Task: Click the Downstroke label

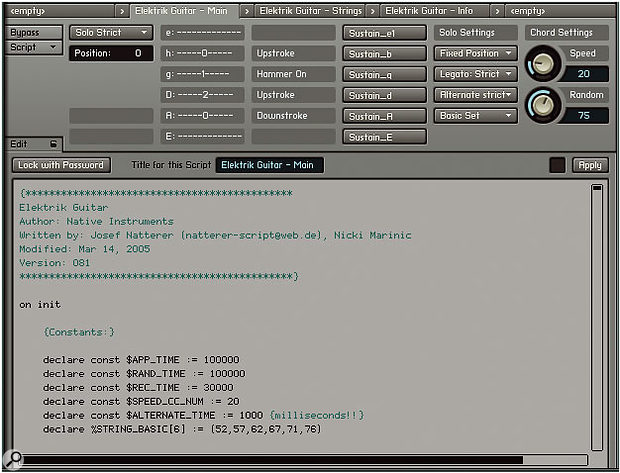Action: [x=293, y=116]
